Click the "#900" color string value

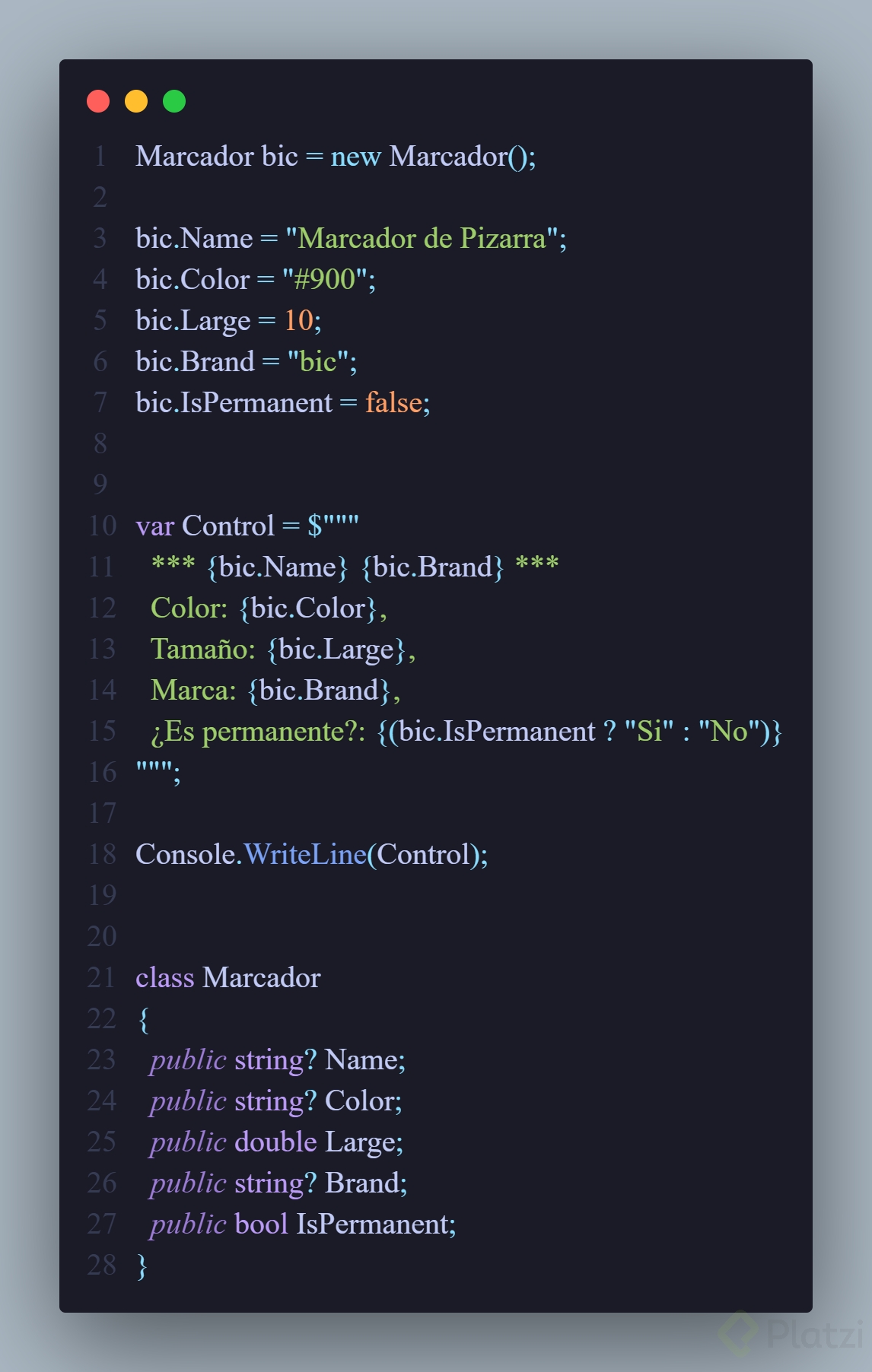click(324, 280)
